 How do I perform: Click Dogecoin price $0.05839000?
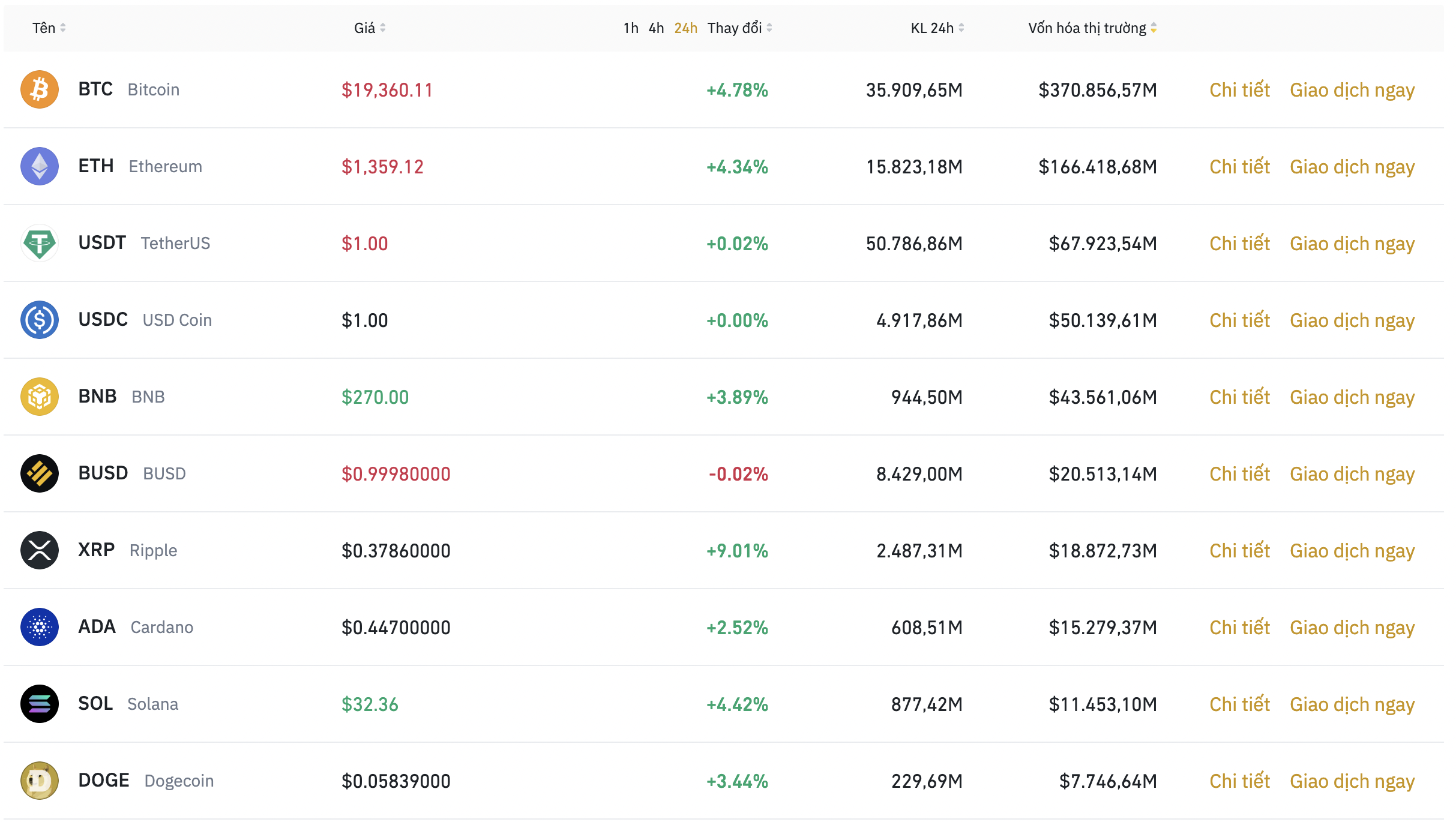coord(396,781)
